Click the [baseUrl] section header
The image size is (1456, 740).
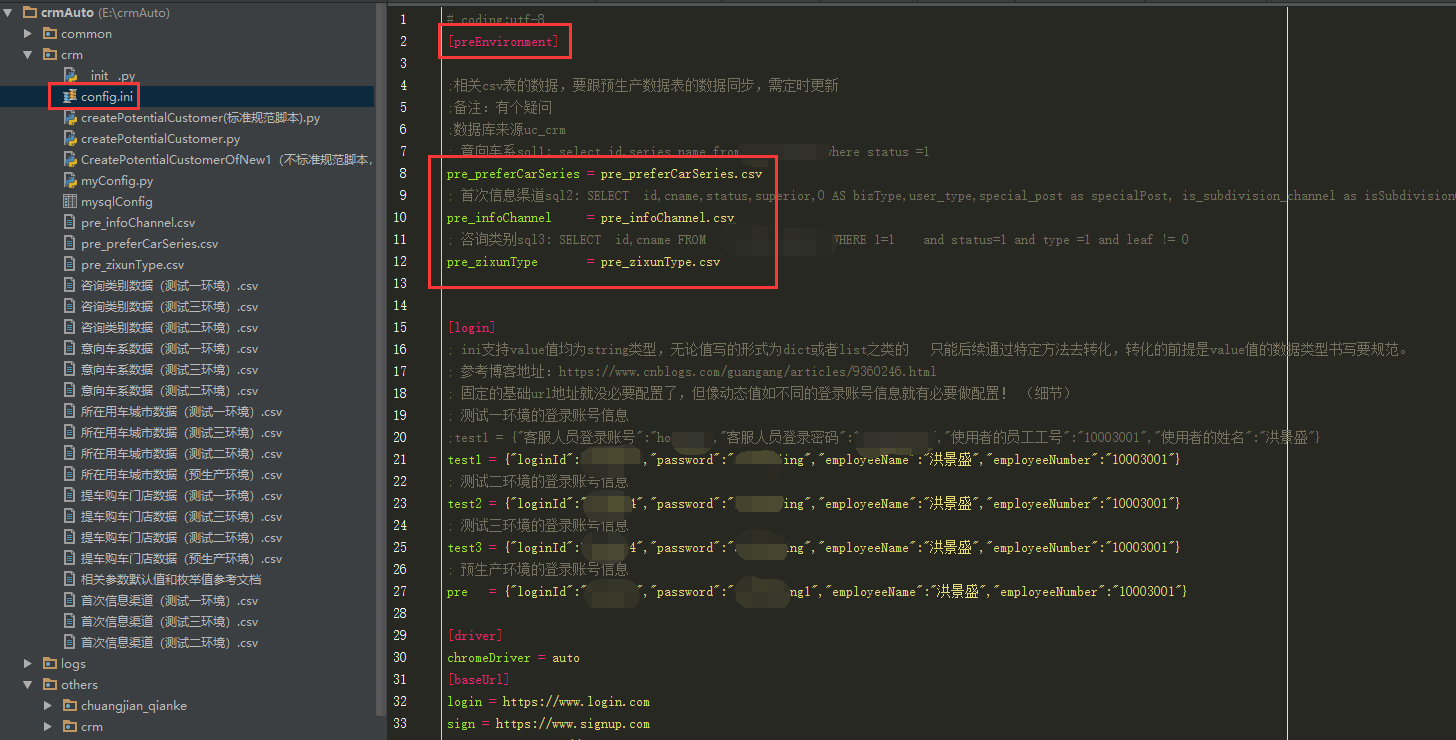pos(478,680)
